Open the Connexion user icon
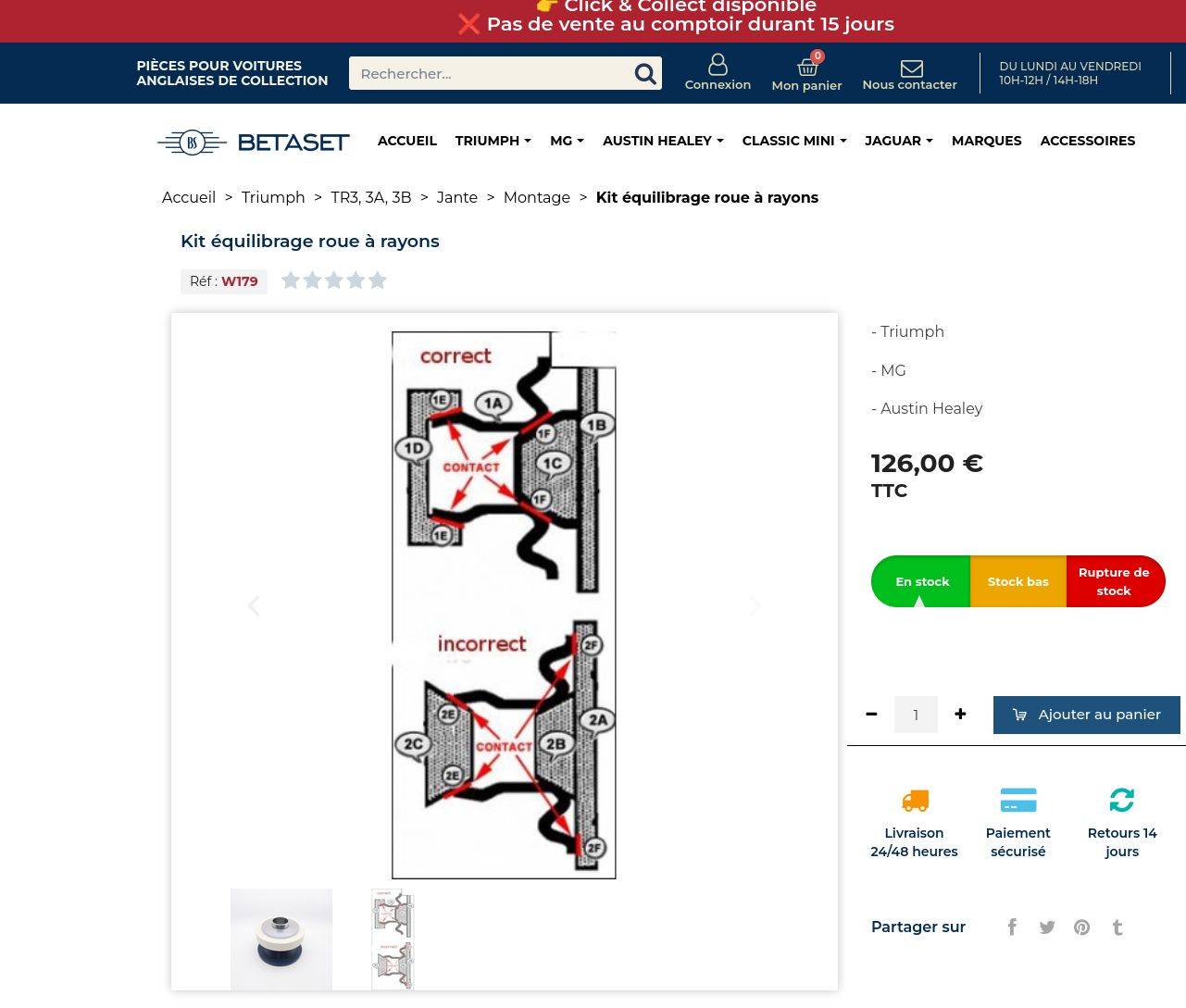This screenshot has height=1008, width=1186. [718, 65]
